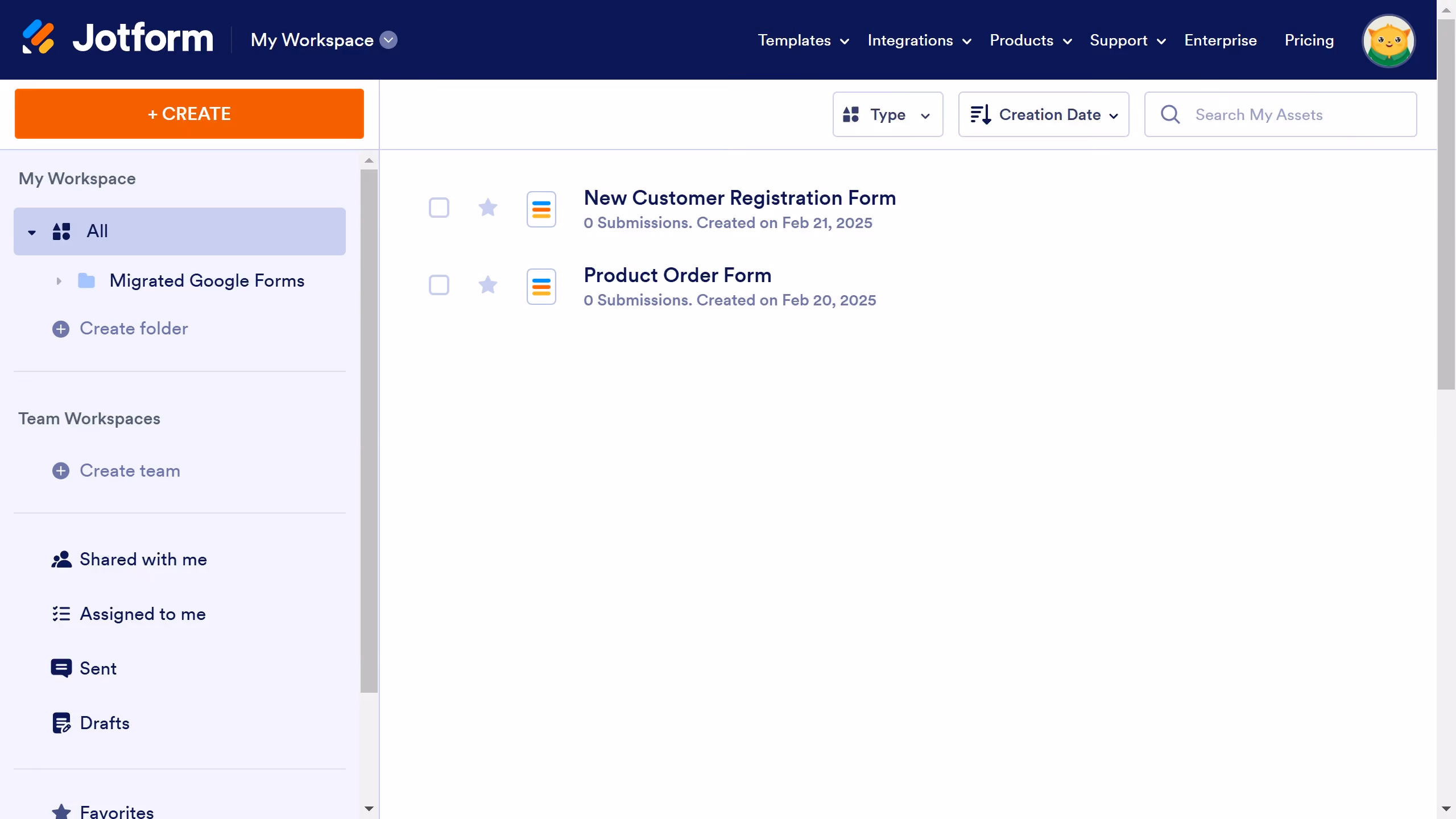Viewport: 1456px width, 819px height.
Task: Click the Favorites star icon in sidebar
Action: click(61, 812)
